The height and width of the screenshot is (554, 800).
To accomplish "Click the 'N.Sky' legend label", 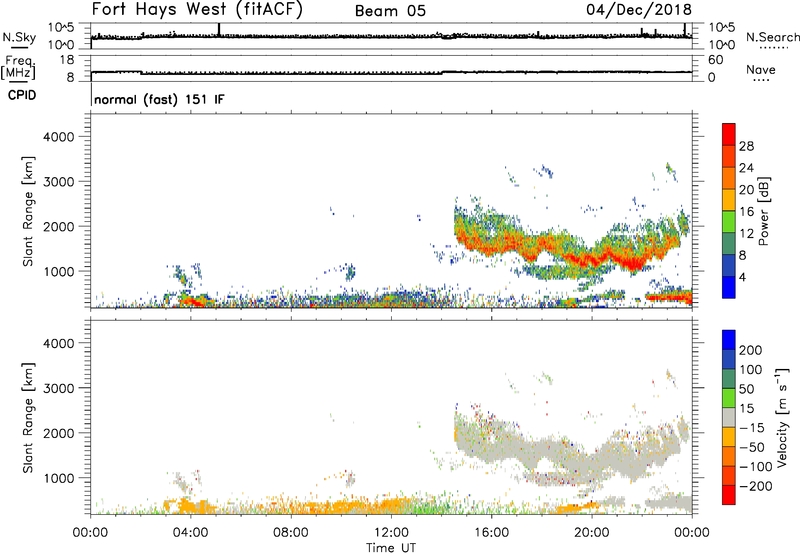I will tap(19, 37).
